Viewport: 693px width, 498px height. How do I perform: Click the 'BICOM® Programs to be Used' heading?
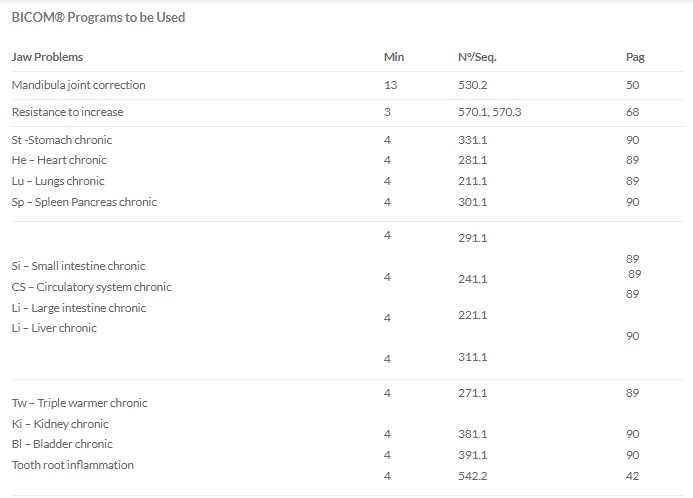click(x=98, y=17)
